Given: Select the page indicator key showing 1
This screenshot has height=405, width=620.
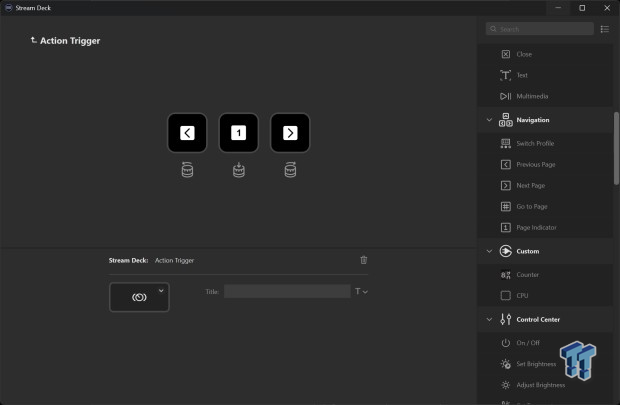Looking at the screenshot, I should point(238,133).
